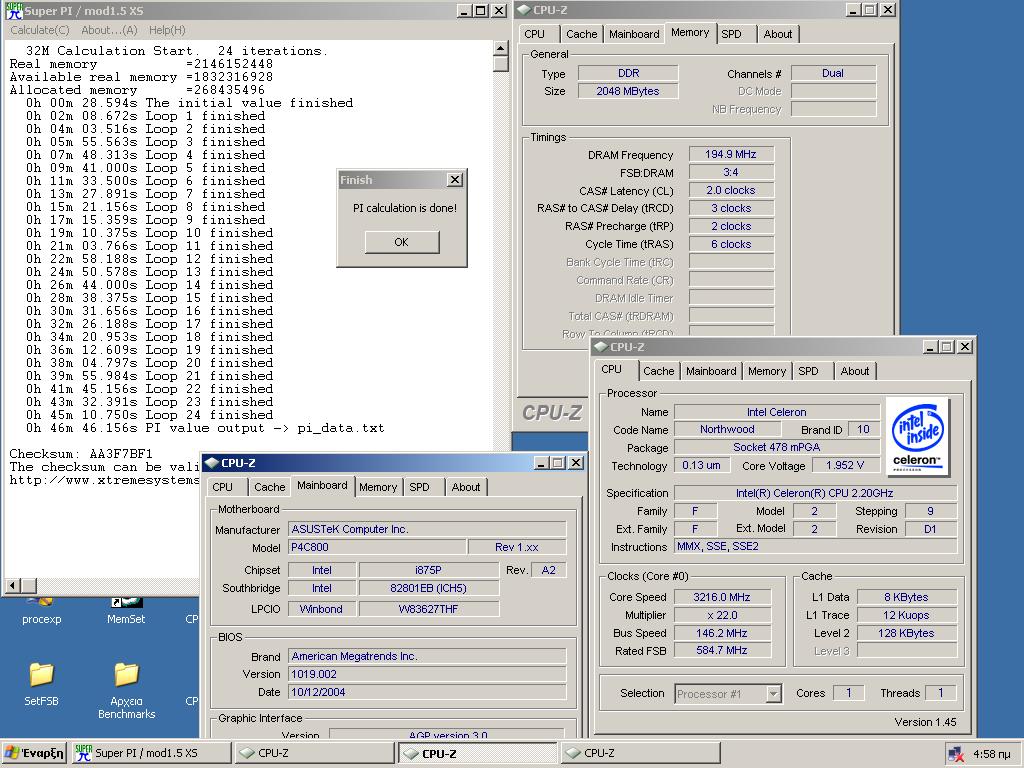Click the Specification Intel(R) Celeron(R) CPU 2.20GHz field
The width and height of the screenshot is (1024, 768).
[815, 493]
